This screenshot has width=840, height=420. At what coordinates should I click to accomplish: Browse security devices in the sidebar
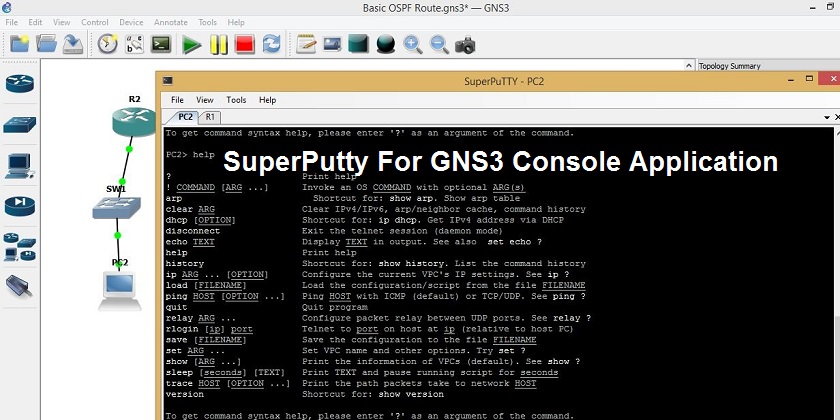[x=20, y=205]
